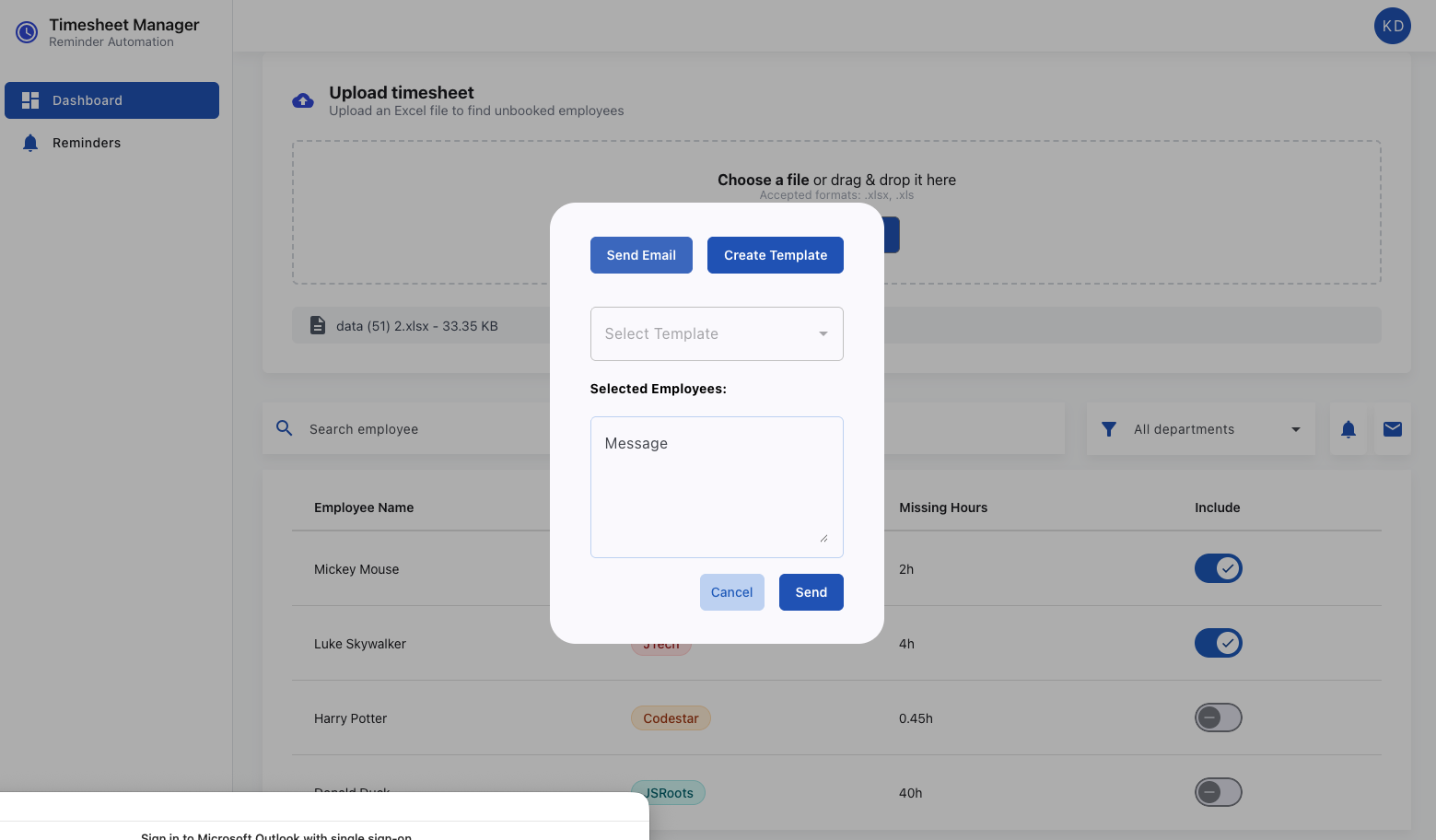
Task: Open the KD user avatar menu
Action: coord(1392,26)
